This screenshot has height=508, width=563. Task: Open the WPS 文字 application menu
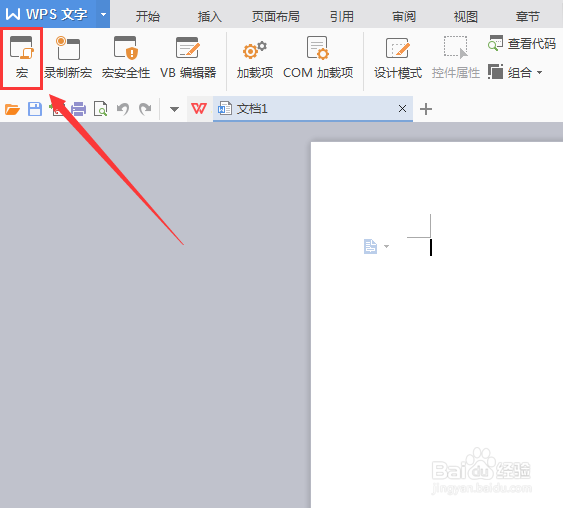point(47,14)
